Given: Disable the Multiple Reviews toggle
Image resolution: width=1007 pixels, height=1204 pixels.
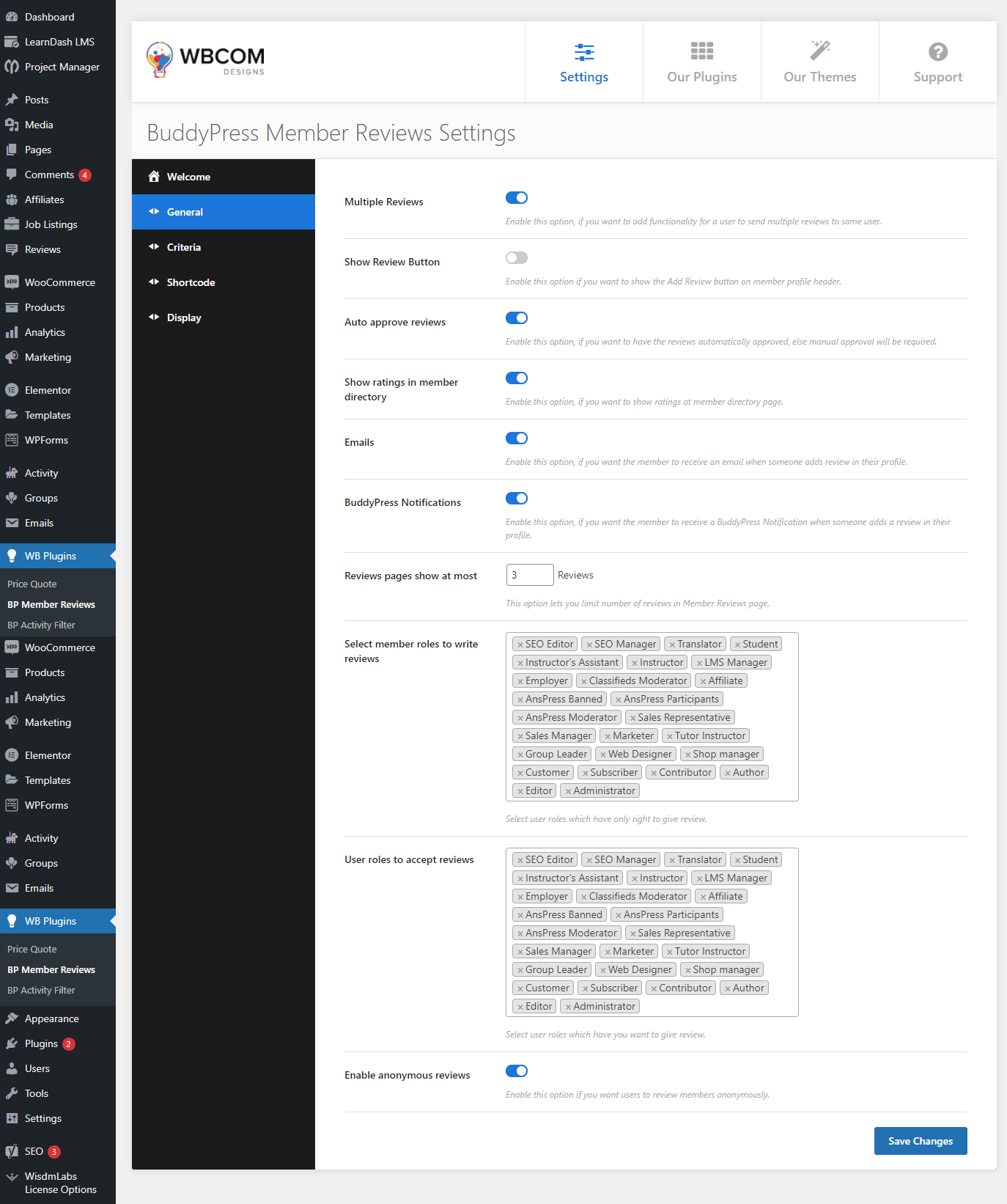Looking at the screenshot, I should click(x=516, y=198).
